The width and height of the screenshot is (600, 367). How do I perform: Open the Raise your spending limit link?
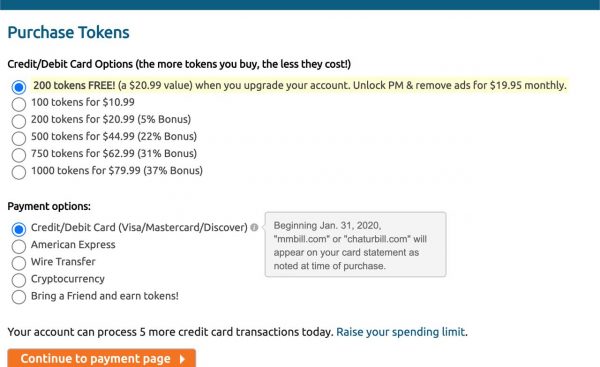tap(401, 332)
